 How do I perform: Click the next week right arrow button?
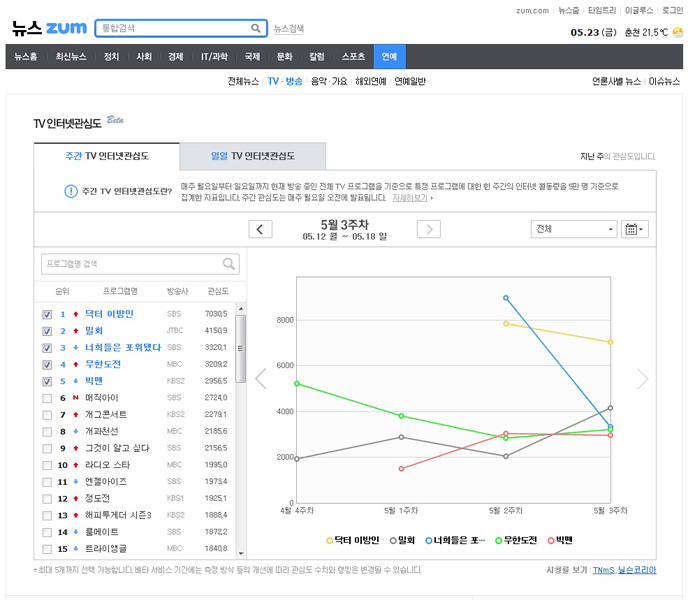click(x=428, y=229)
